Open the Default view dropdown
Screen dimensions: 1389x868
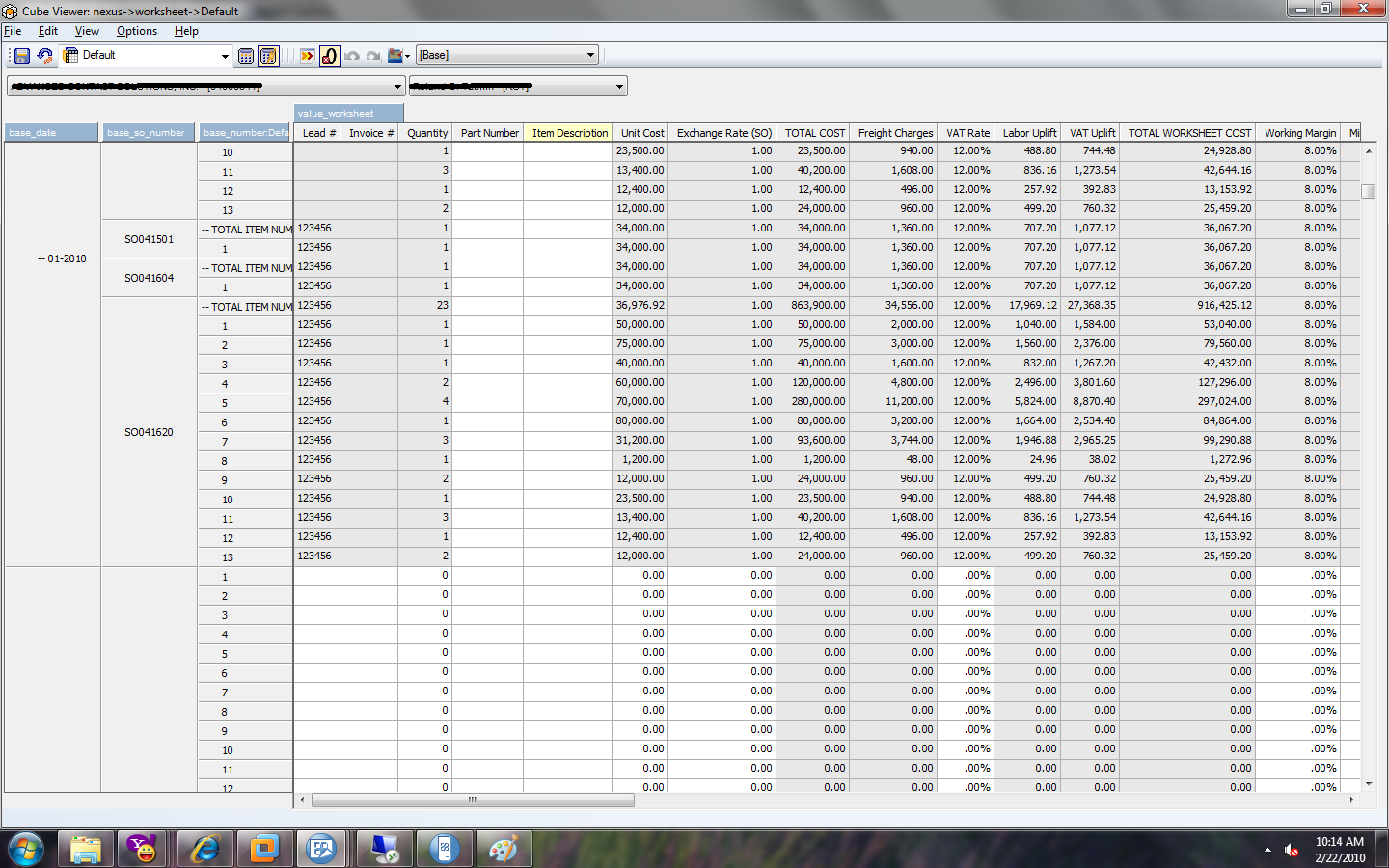pyautogui.click(x=225, y=56)
